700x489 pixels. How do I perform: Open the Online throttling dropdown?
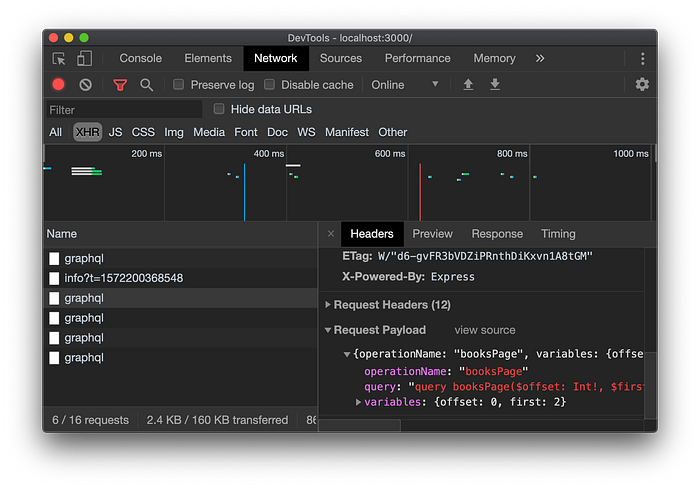click(405, 85)
